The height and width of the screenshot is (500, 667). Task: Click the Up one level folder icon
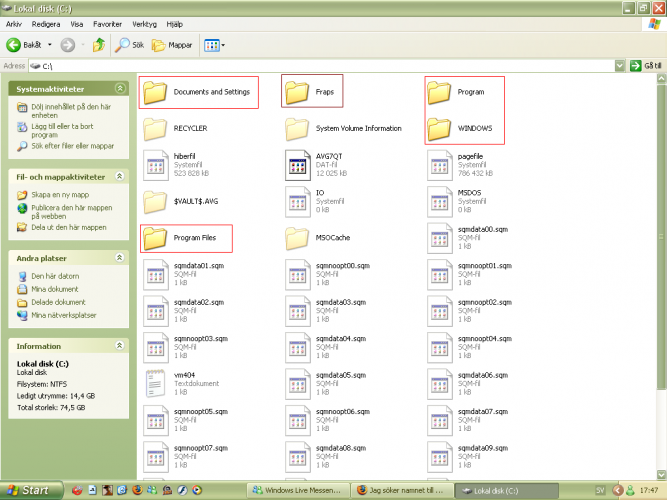tap(99, 45)
